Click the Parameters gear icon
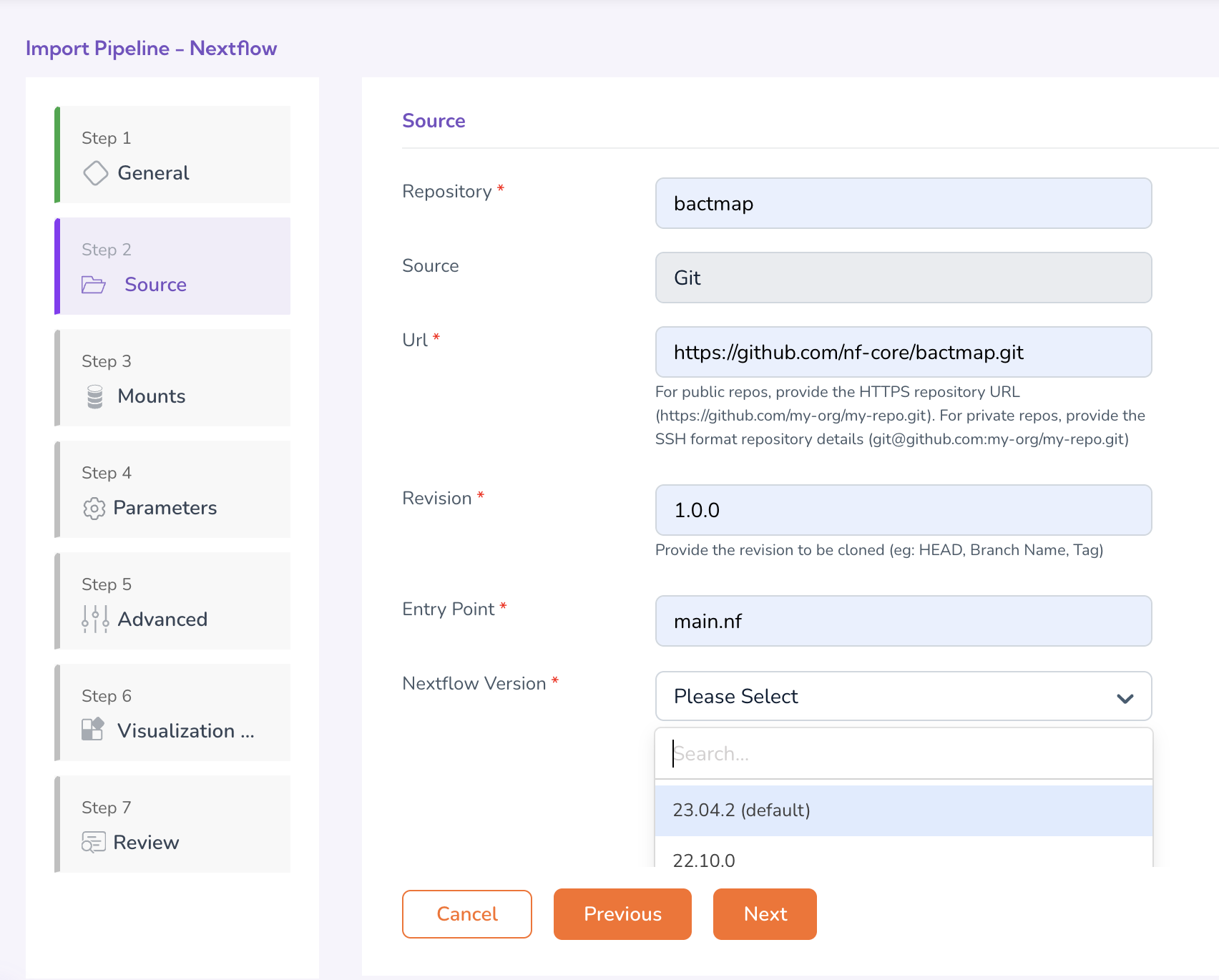The height and width of the screenshot is (980, 1219). click(x=94, y=508)
